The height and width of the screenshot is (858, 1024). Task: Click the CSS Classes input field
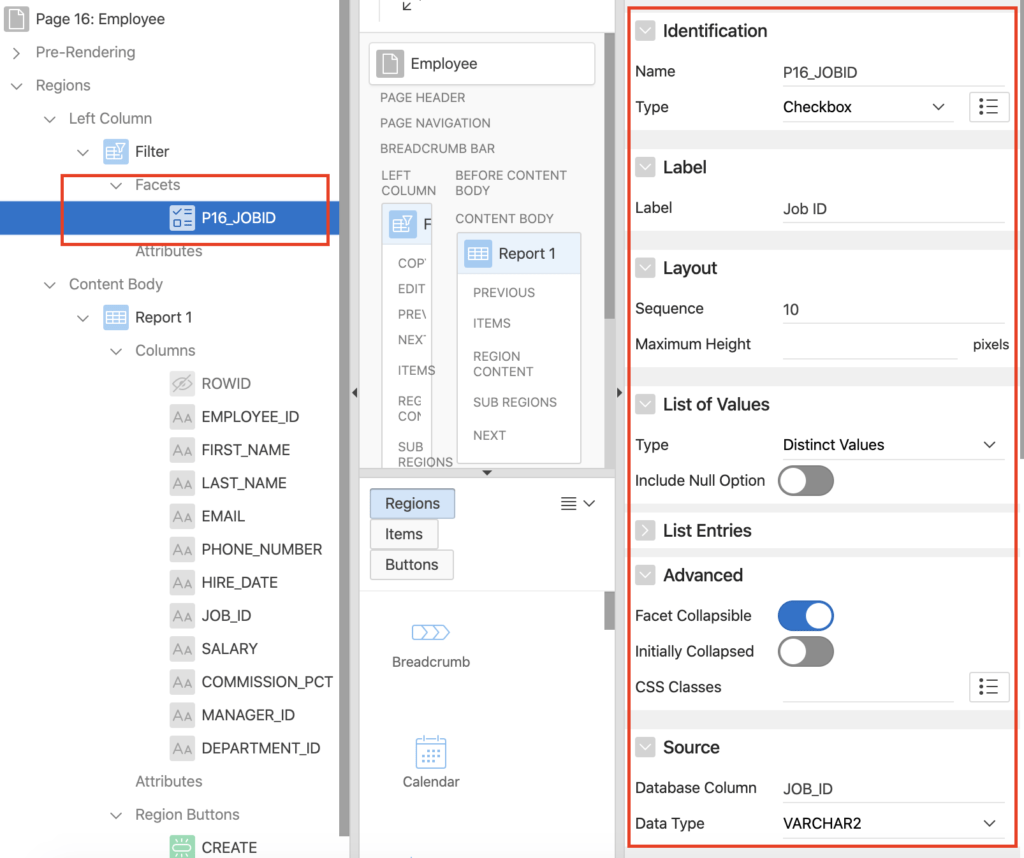click(x=868, y=688)
